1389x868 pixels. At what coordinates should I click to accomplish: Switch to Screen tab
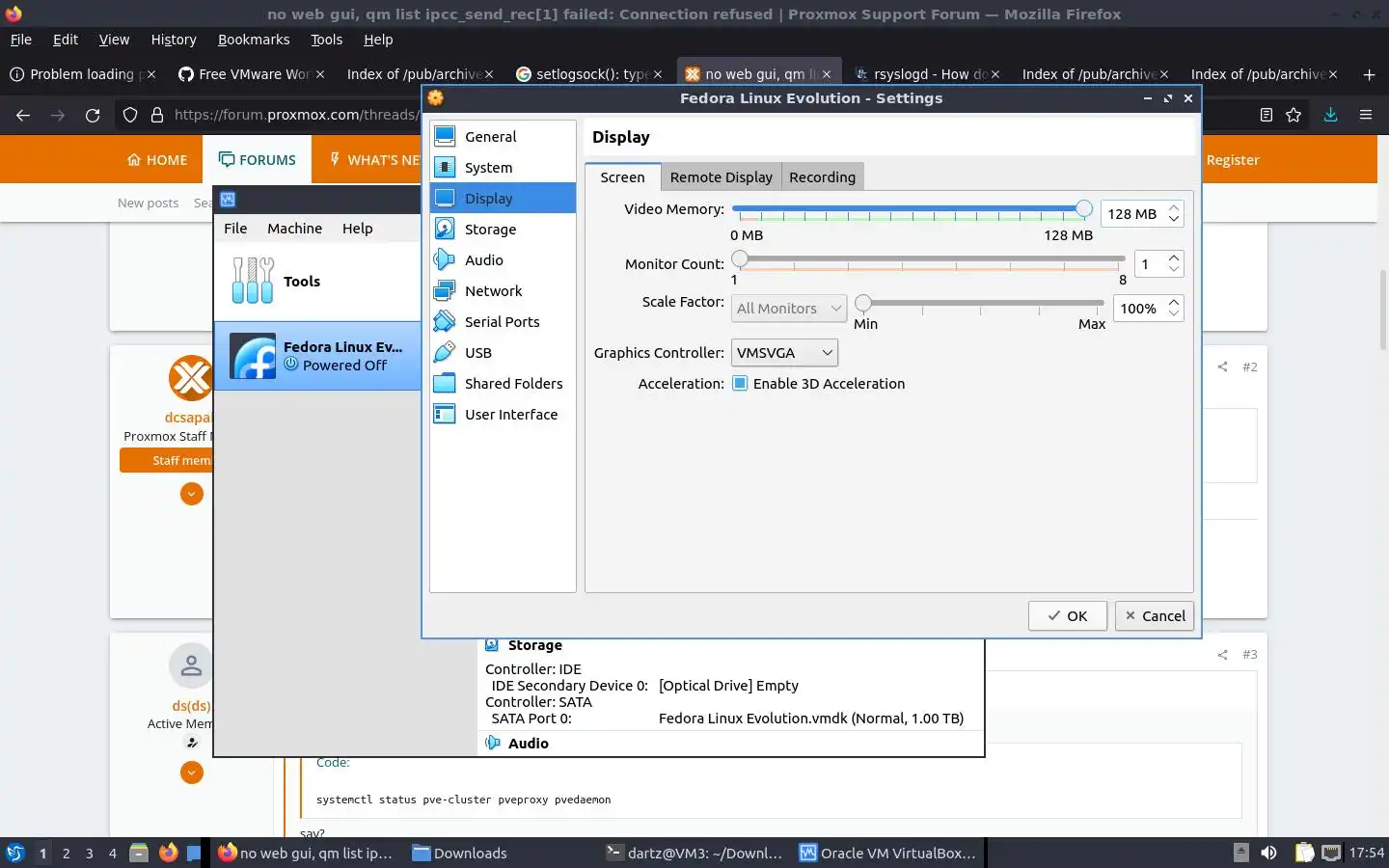622,177
